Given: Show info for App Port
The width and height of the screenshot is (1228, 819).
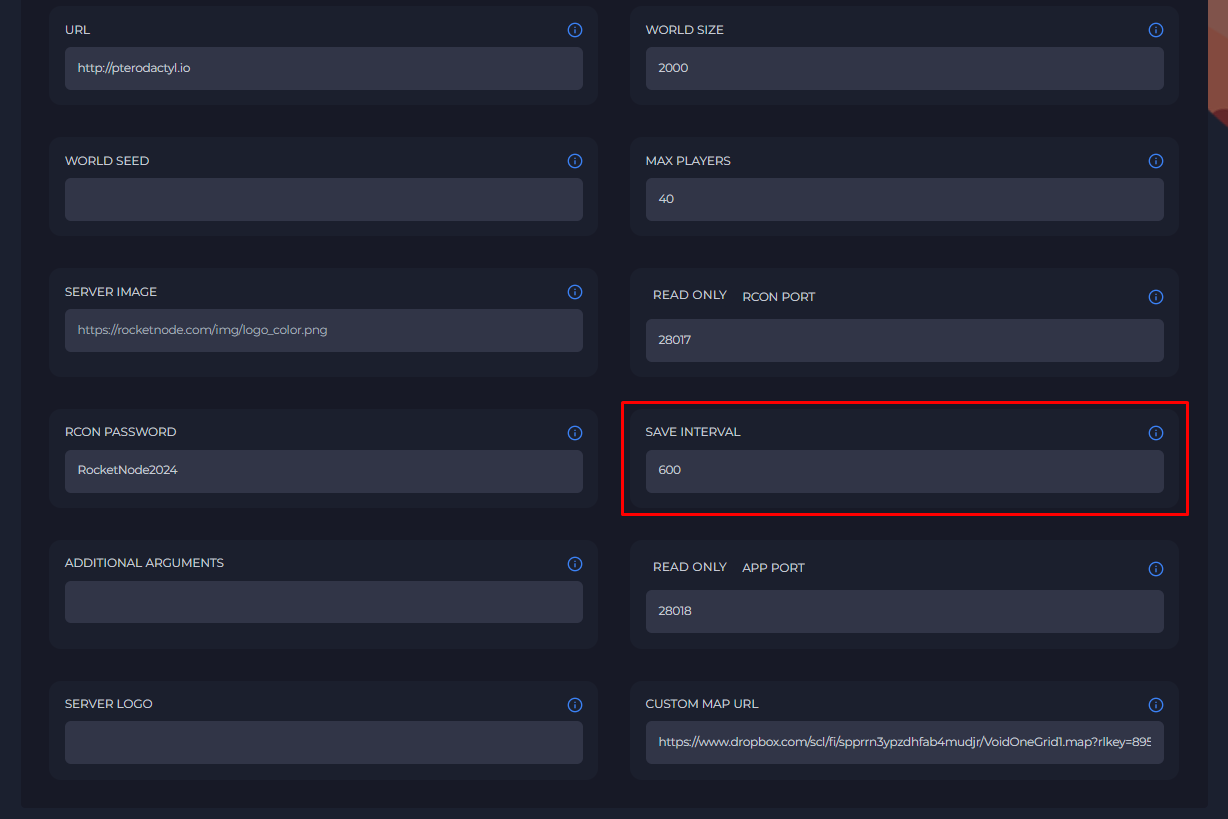Looking at the screenshot, I should [x=1156, y=569].
